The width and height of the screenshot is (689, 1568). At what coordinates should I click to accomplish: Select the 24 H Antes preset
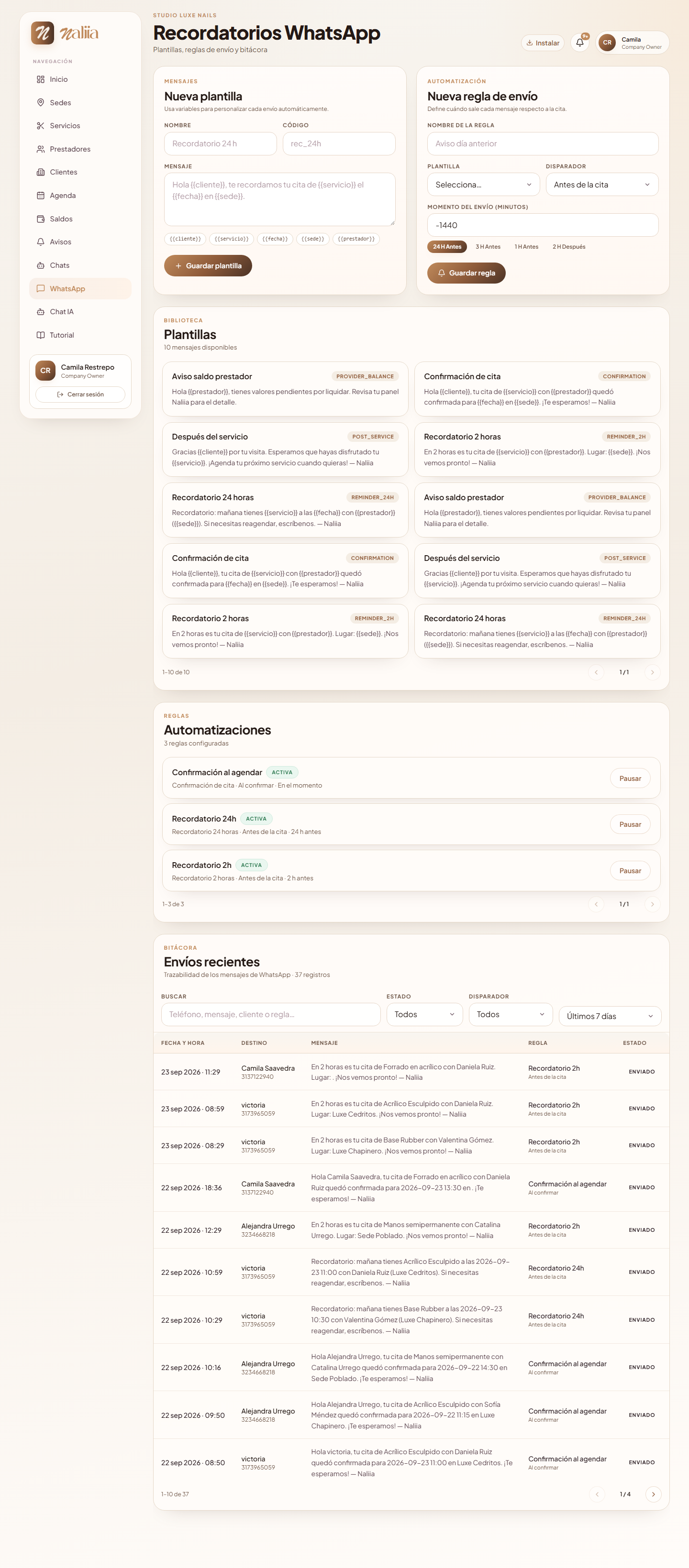[x=447, y=247]
